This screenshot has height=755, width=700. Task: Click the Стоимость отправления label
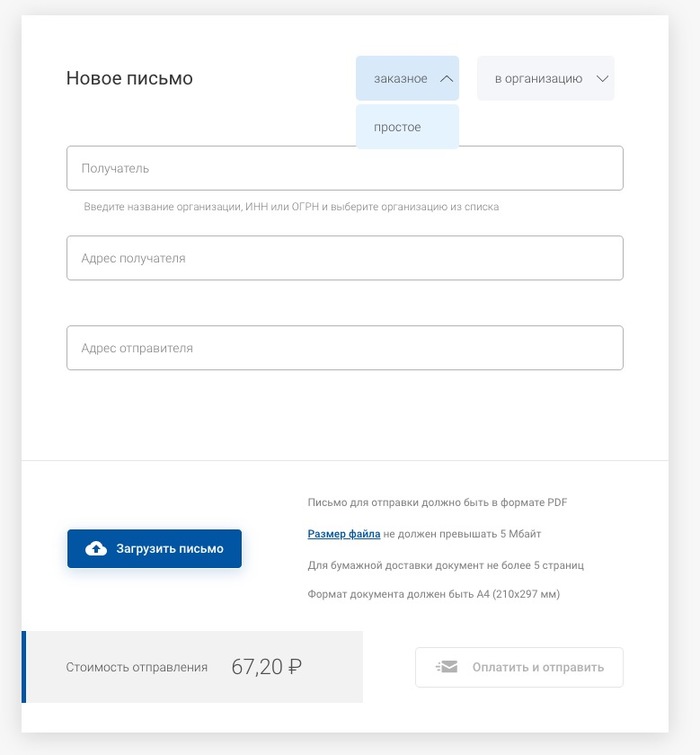(137, 667)
